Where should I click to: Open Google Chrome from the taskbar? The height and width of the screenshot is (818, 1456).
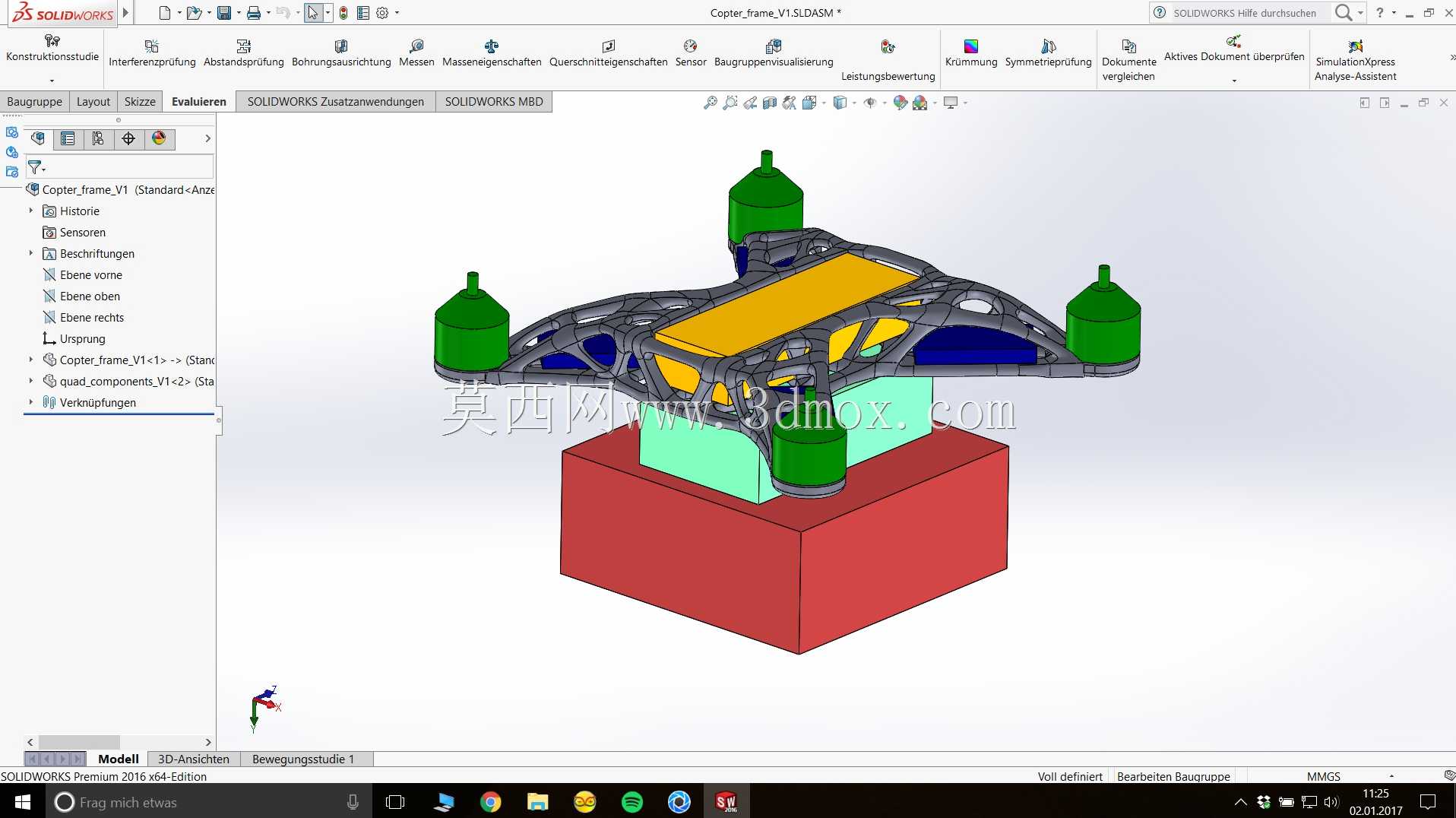[491, 802]
